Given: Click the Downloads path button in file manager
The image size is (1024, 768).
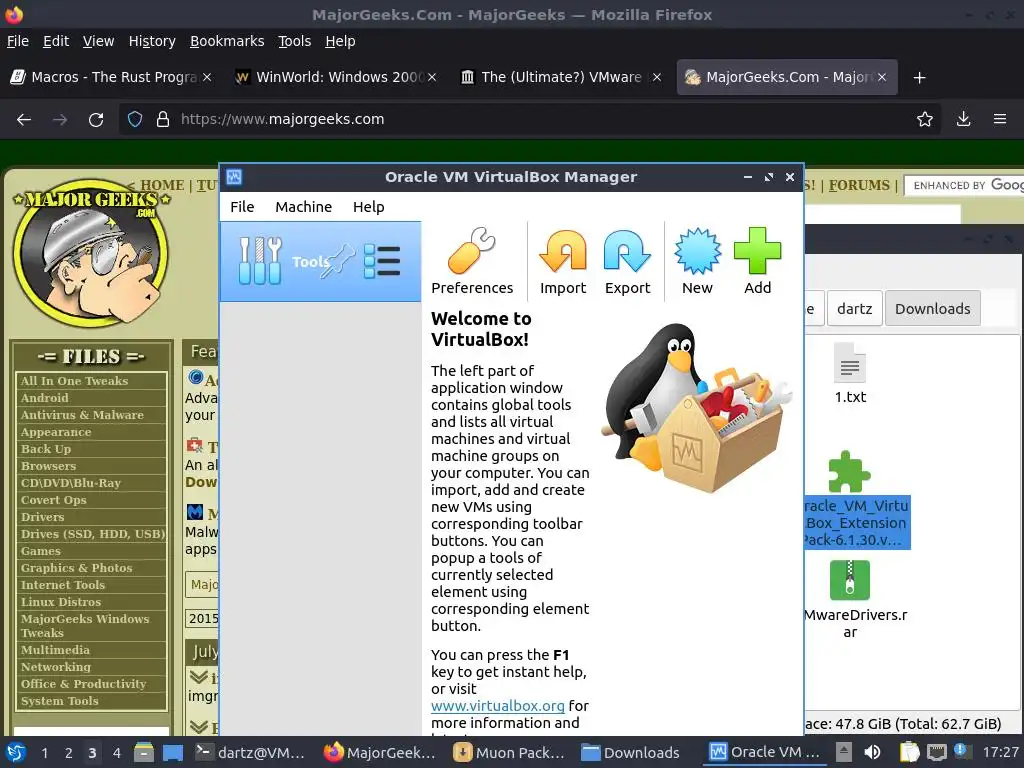Looking at the screenshot, I should pyautogui.click(x=932, y=308).
